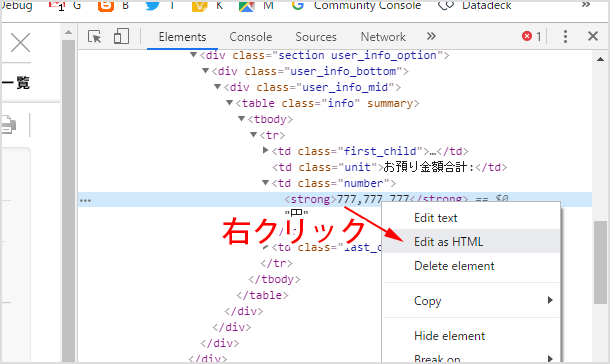Click the page scrollbar up arrow
This screenshot has width=610, height=364.
[x=68, y=32]
